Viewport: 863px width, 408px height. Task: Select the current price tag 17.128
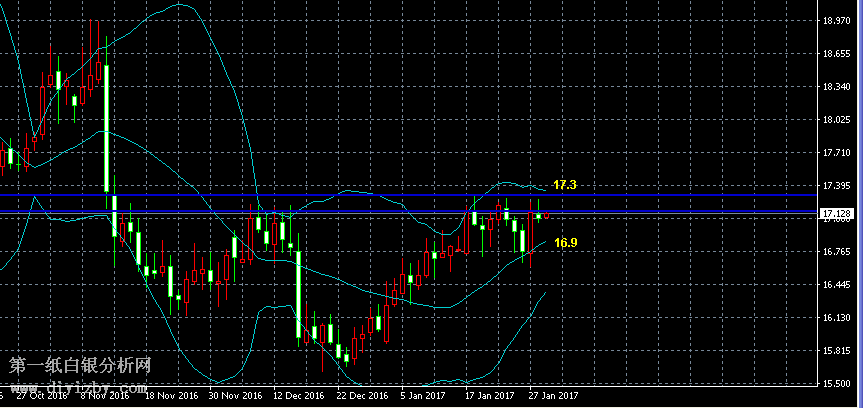pos(836,214)
